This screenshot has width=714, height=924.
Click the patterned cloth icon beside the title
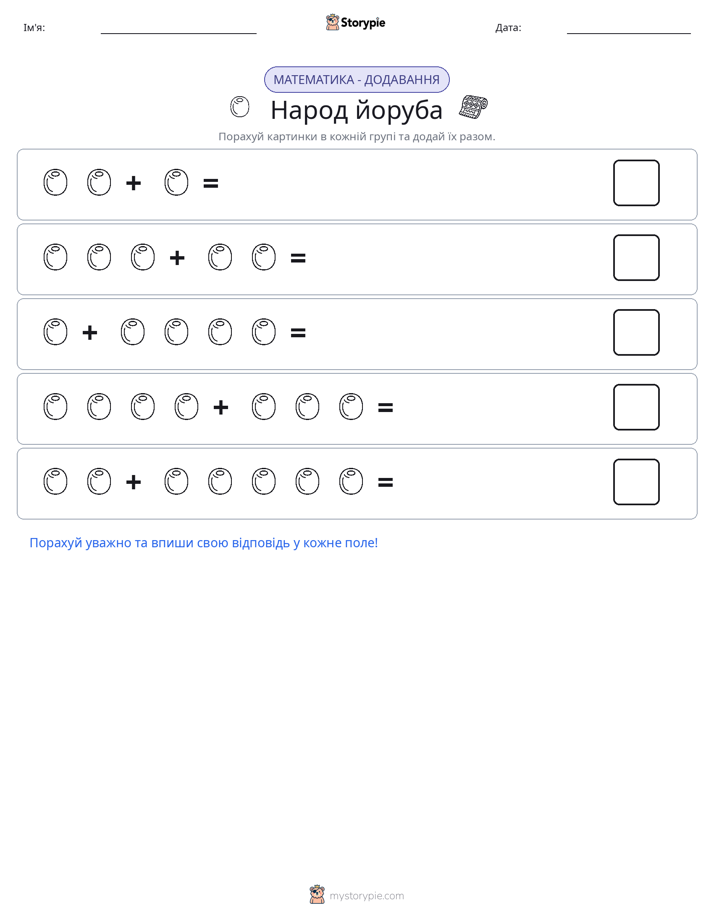click(x=474, y=107)
